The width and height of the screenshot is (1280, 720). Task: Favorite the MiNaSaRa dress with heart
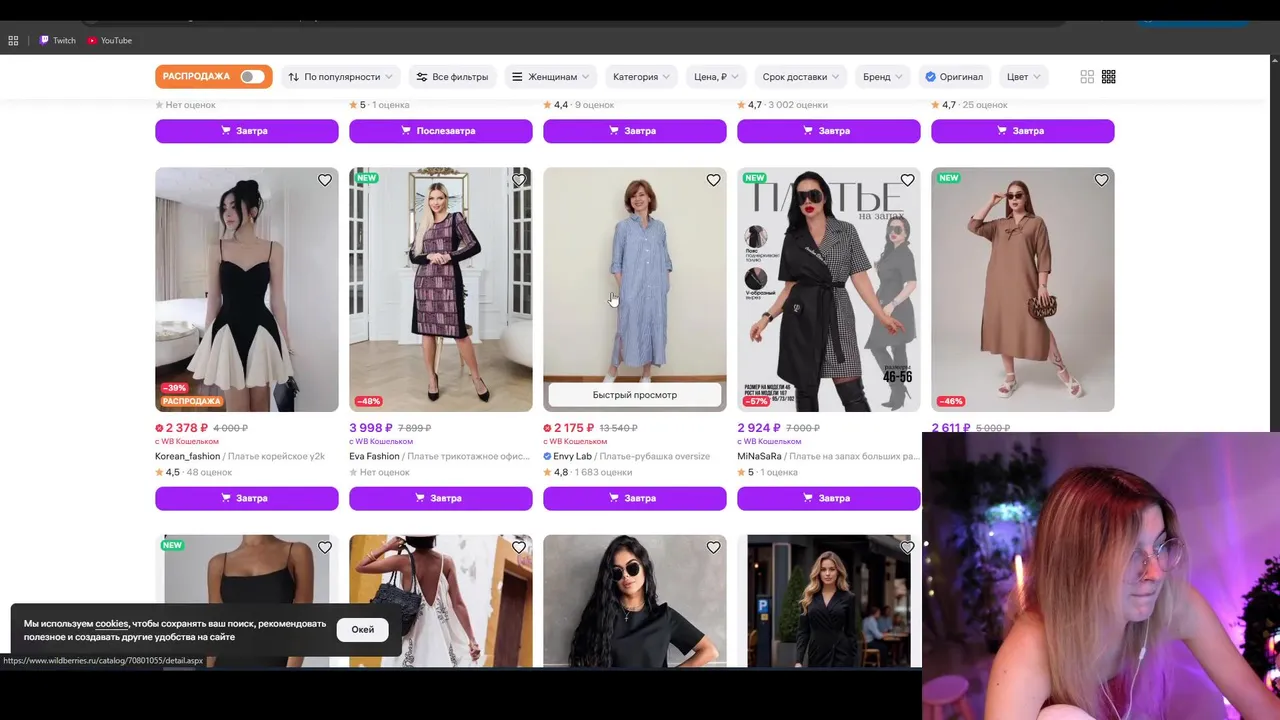[907, 181]
